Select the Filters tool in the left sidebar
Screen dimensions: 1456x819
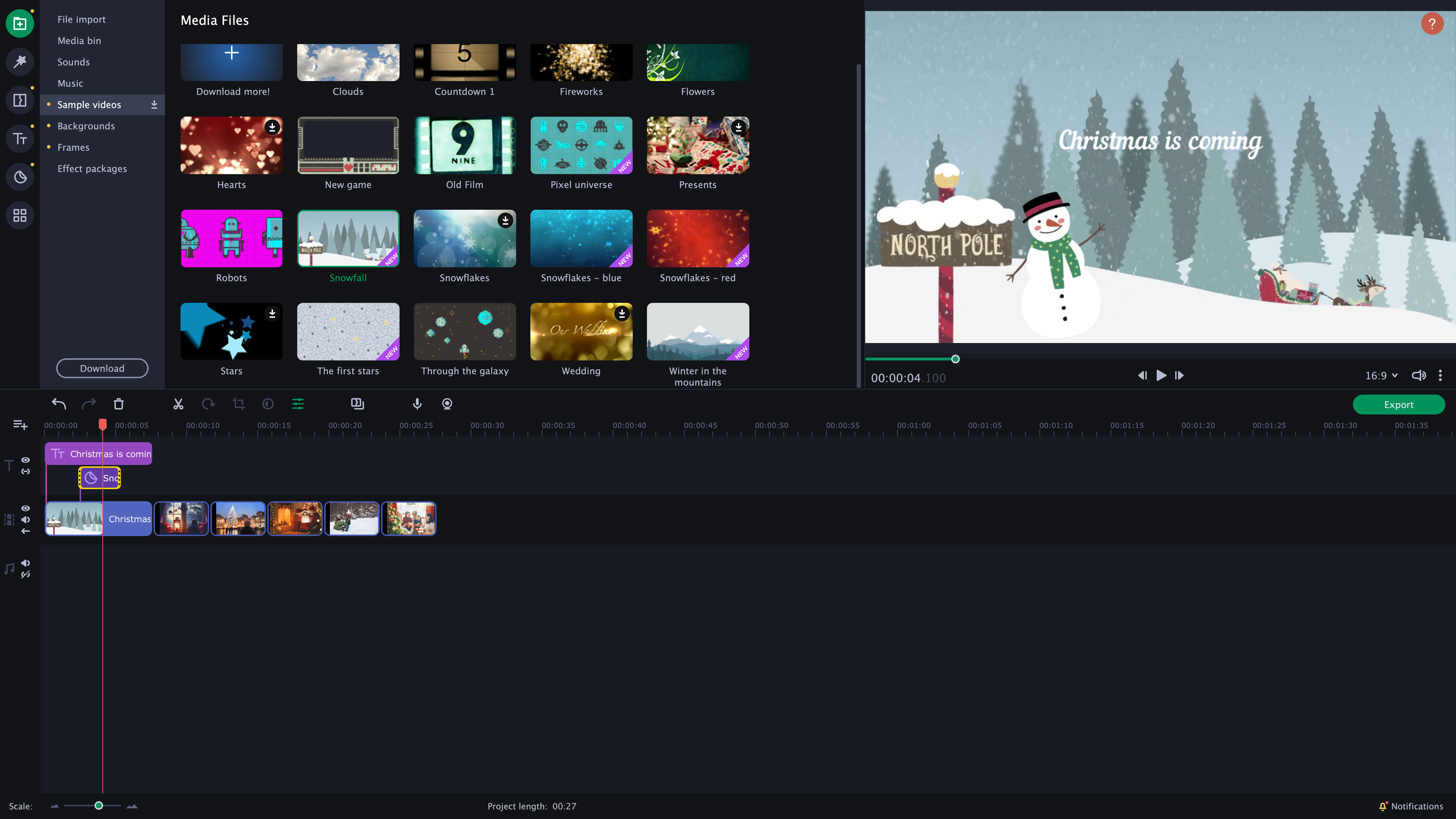coord(20,62)
